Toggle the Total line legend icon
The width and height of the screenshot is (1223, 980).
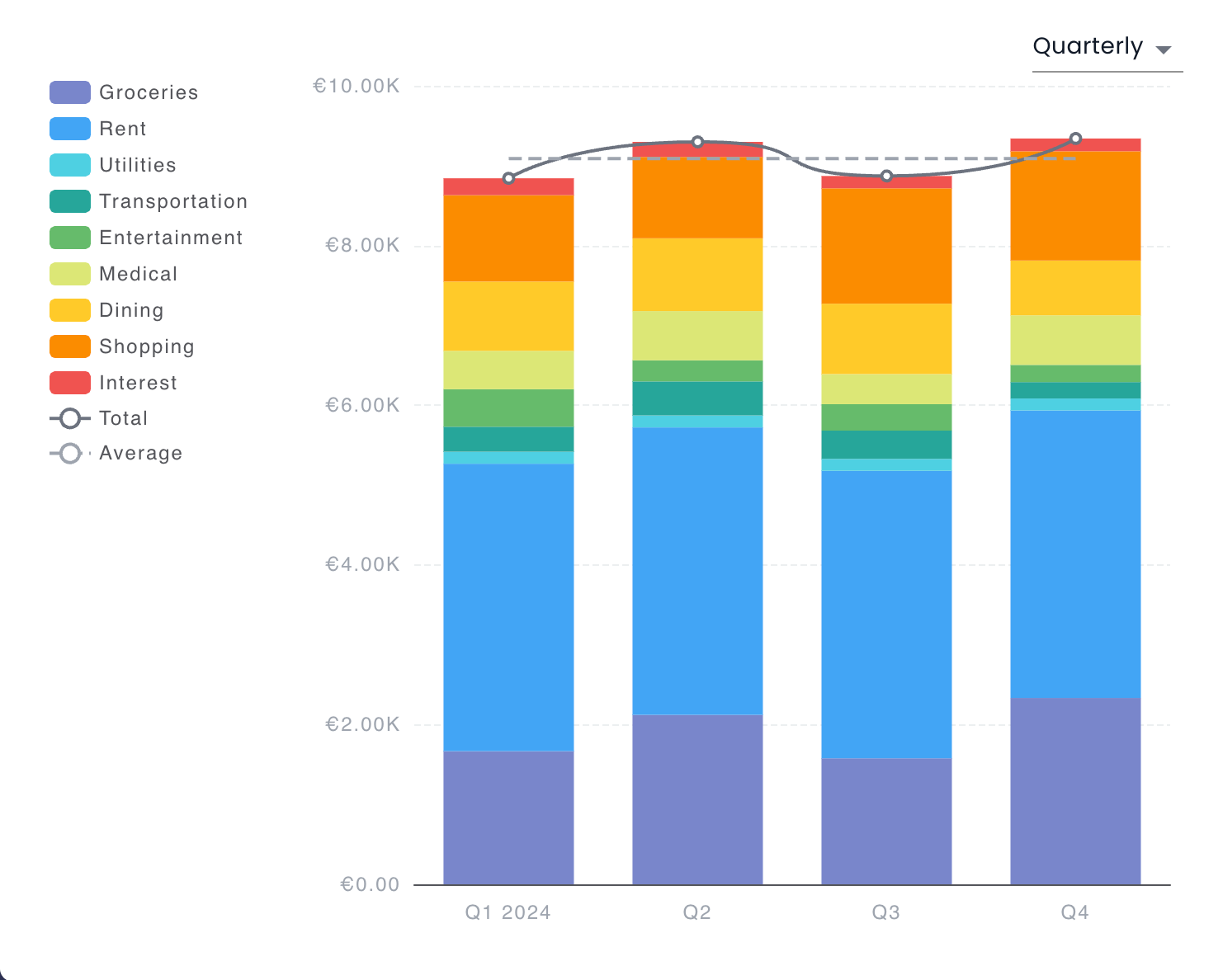[x=70, y=418]
